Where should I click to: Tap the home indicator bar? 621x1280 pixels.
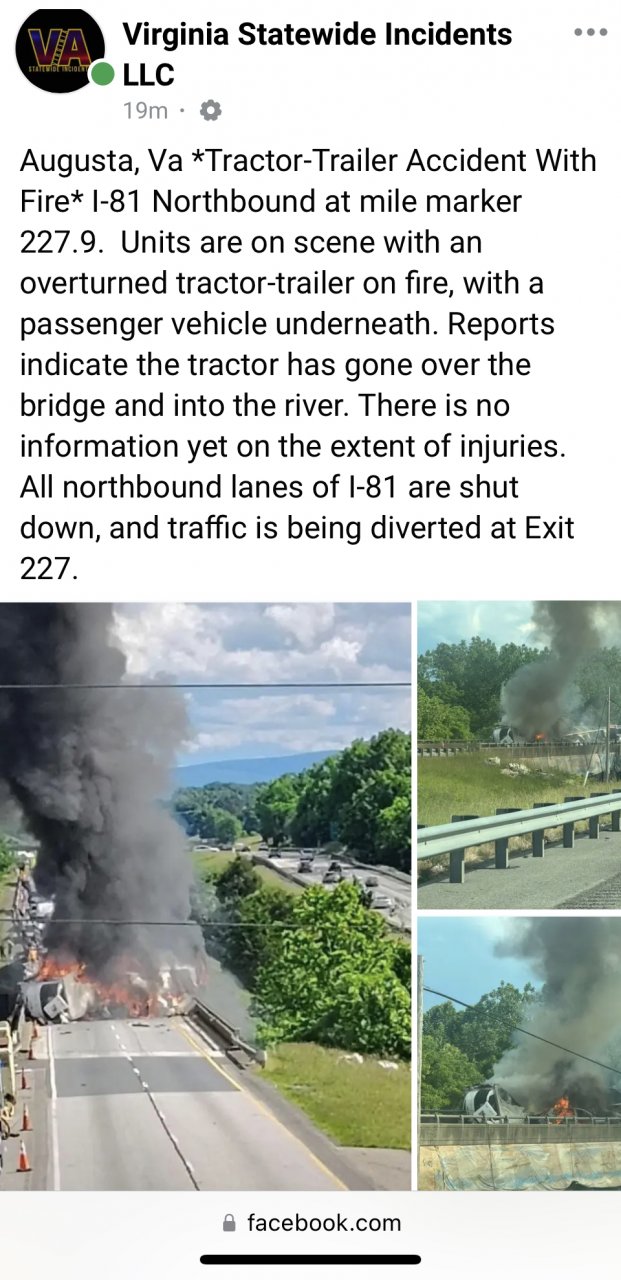310,1260
